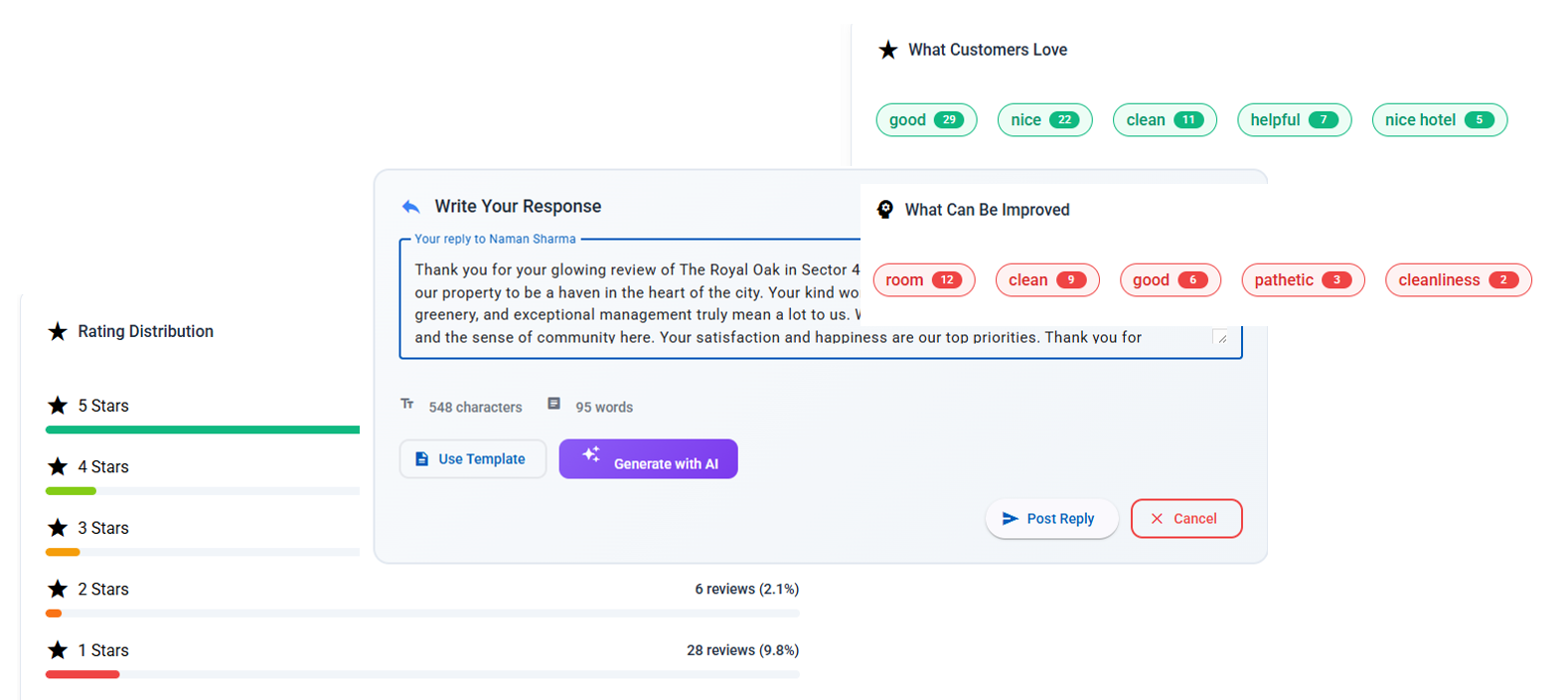Image resolution: width=1568 pixels, height=700 pixels.
Task: Click the Rating Distribution star icon
Action: point(58,332)
